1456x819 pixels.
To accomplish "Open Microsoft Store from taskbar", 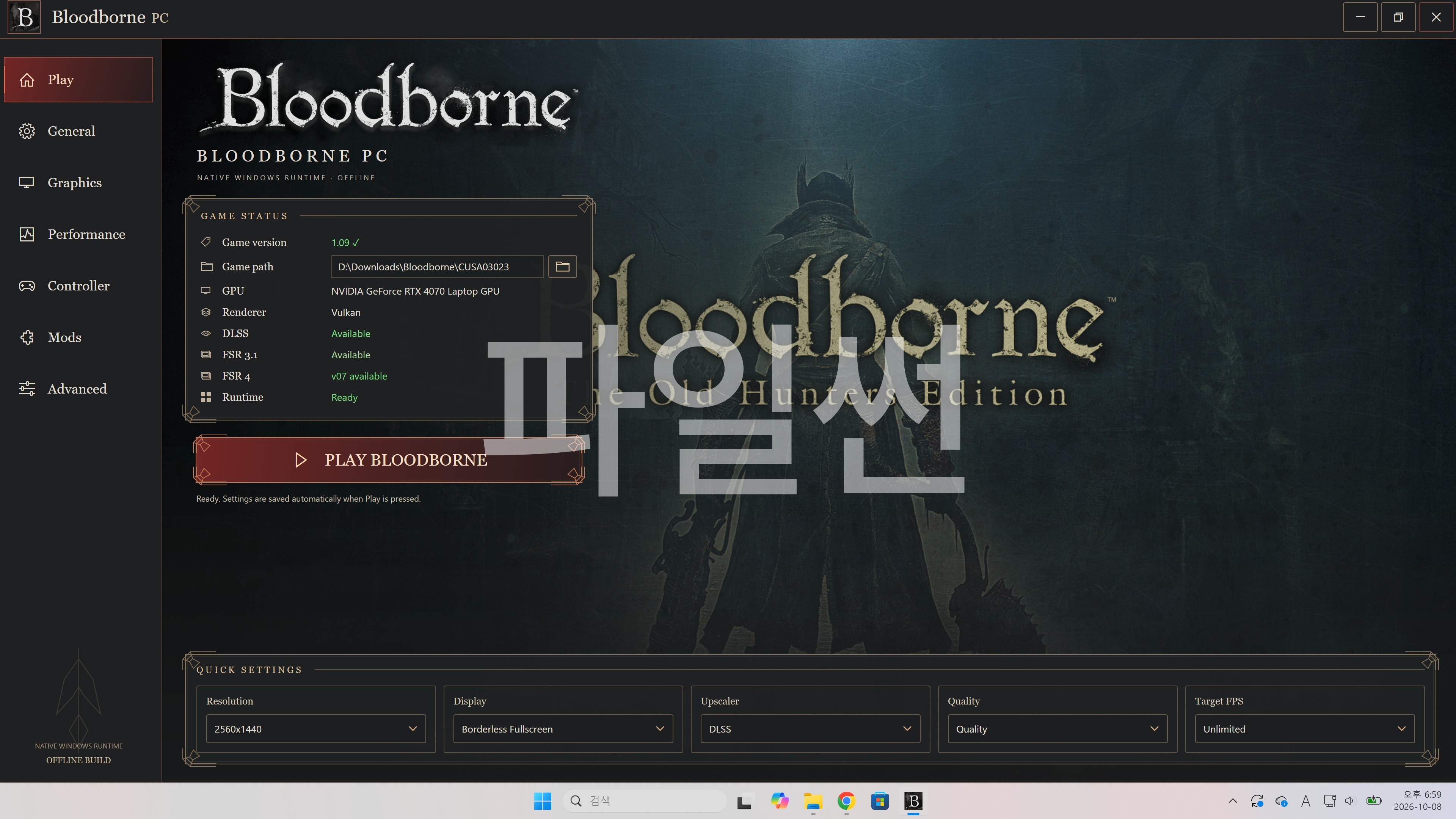I will click(x=880, y=801).
